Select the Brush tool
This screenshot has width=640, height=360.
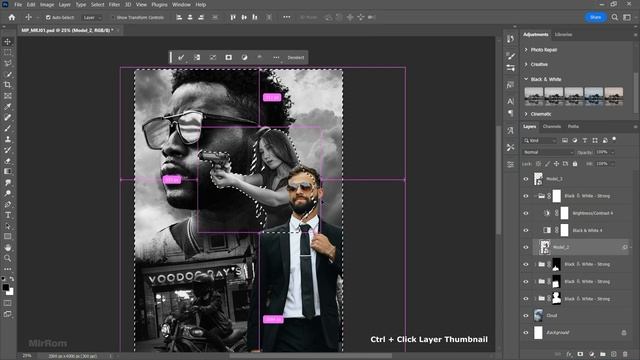click(x=7, y=128)
